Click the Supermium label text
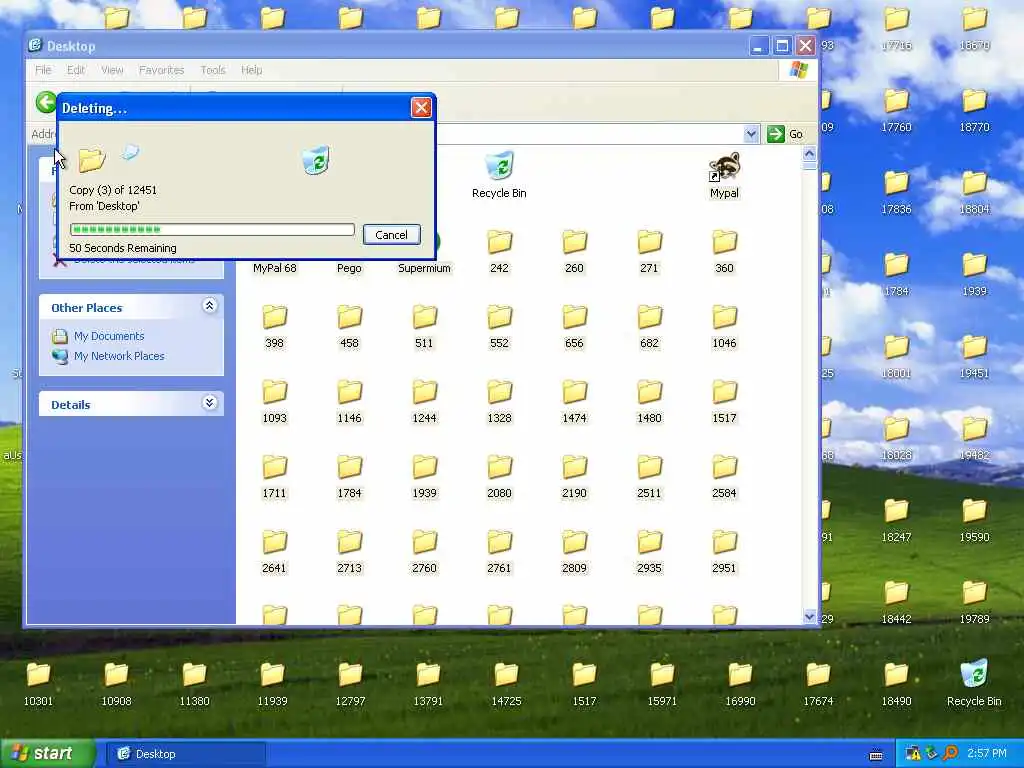1024x768 pixels. click(424, 268)
